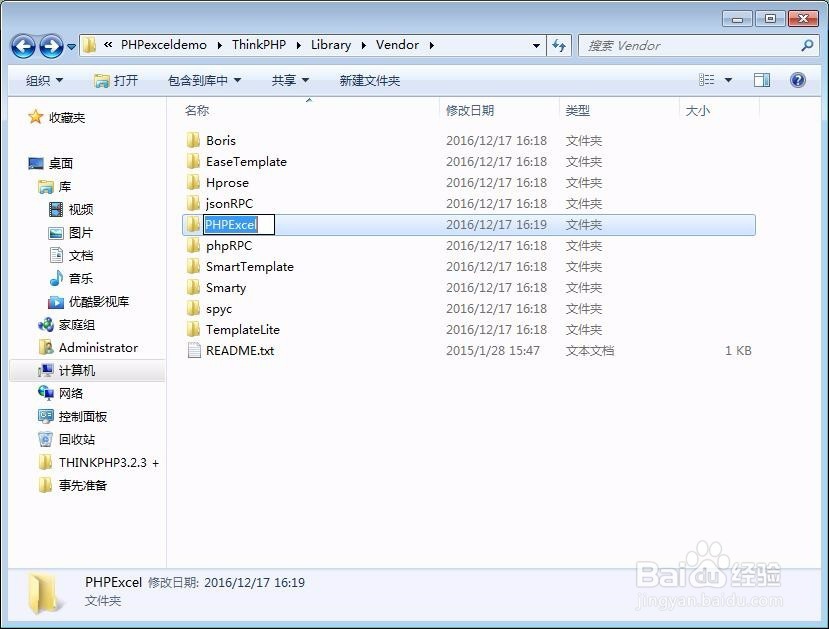Viewport: 829px width, 629px height.
Task: Open the change view dropdown arrow
Action: 729,80
